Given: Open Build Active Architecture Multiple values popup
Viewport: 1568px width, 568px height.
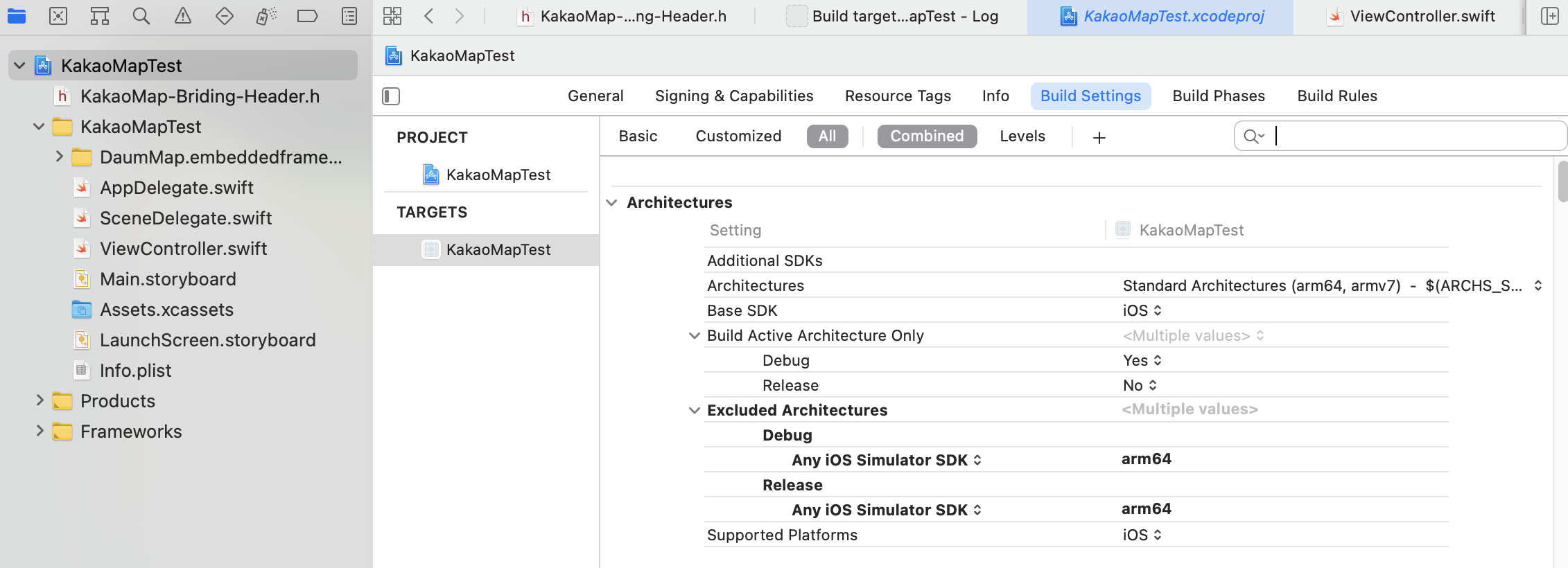Looking at the screenshot, I should tap(1194, 335).
